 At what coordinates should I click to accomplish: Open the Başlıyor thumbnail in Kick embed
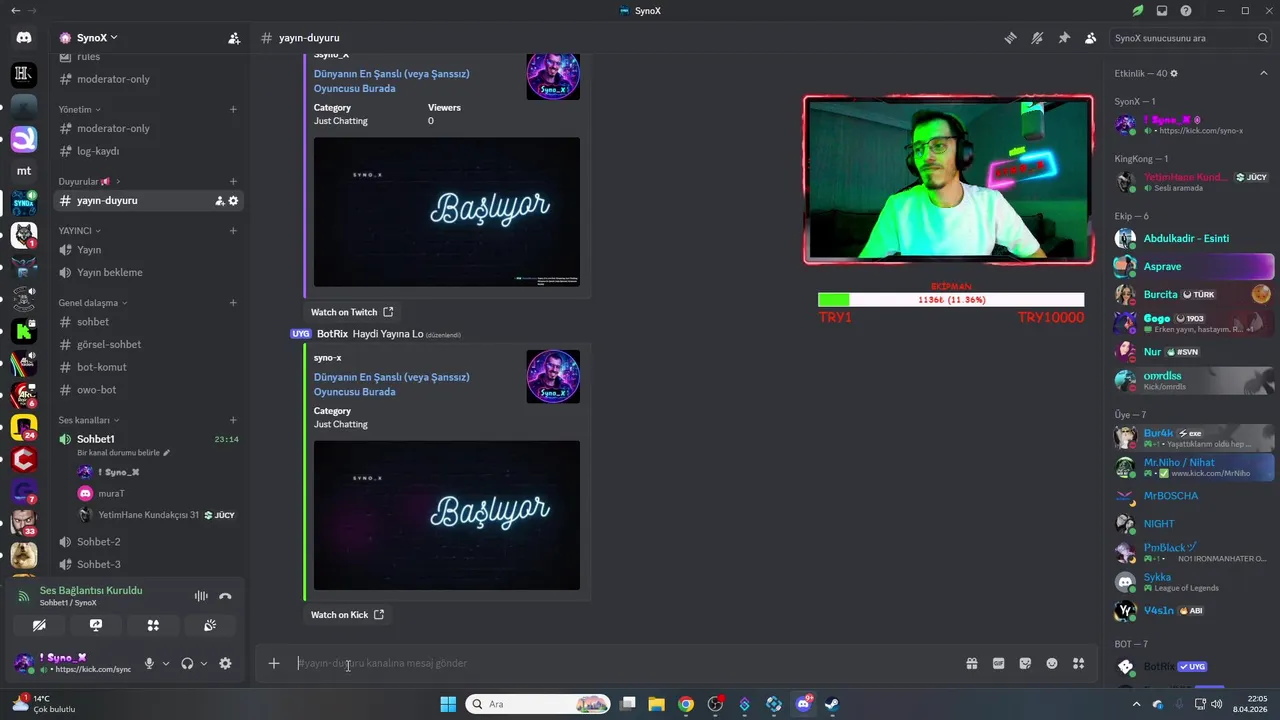pyautogui.click(x=446, y=515)
